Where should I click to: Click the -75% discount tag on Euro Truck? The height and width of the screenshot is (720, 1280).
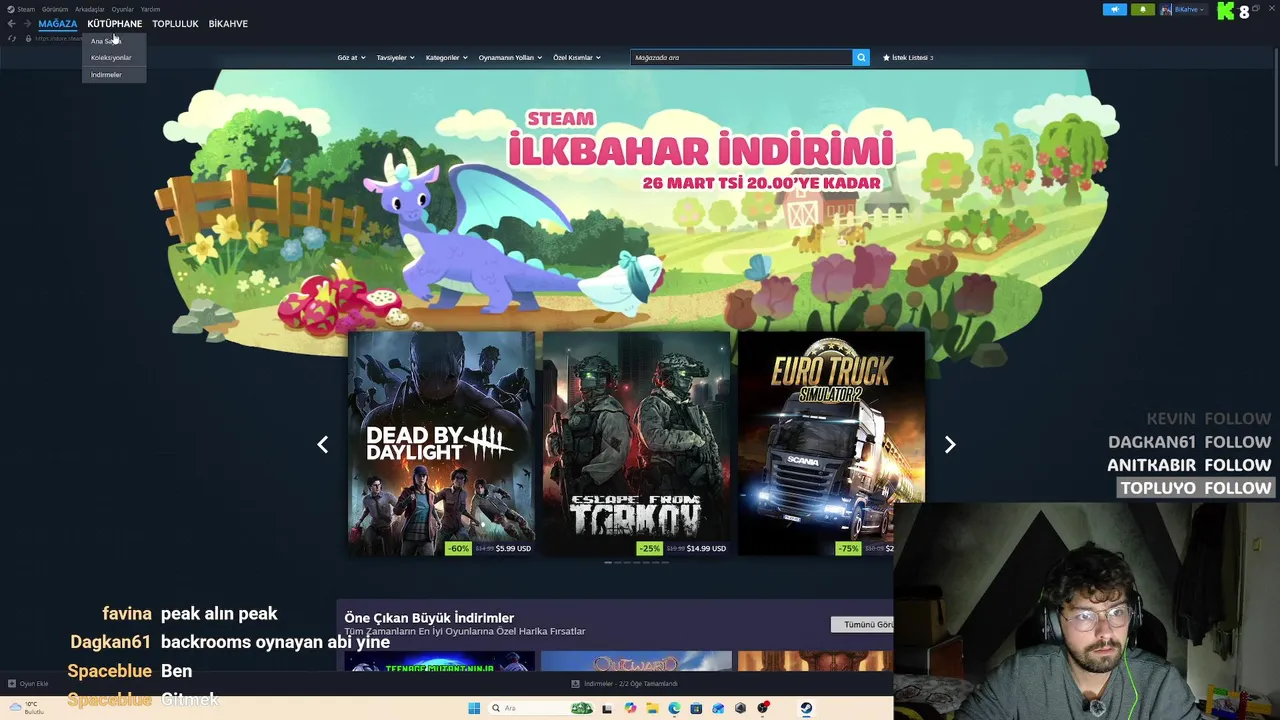pos(848,548)
